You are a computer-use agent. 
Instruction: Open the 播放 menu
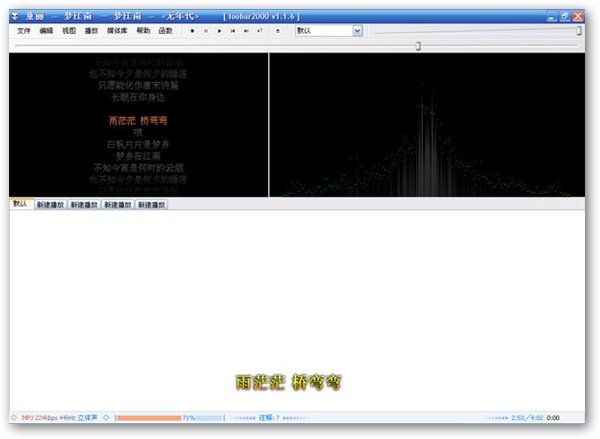91,31
